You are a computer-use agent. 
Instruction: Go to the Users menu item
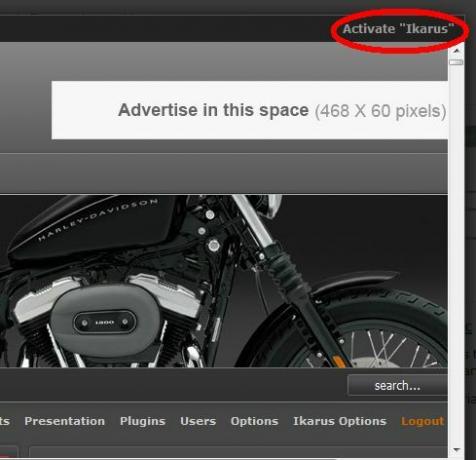click(x=198, y=421)
